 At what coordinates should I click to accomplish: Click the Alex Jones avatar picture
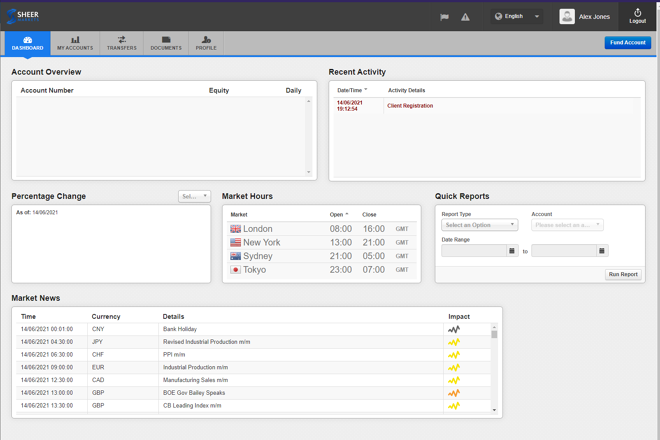(567, 16)
